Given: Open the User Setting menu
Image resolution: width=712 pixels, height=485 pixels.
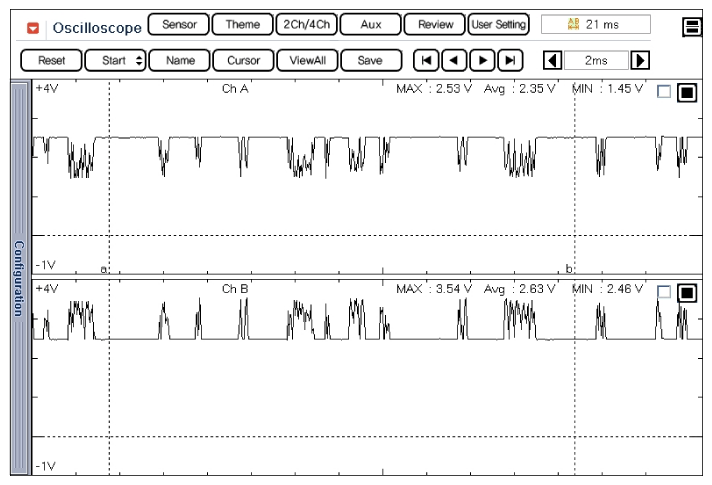Looking at the screenshot, I should tap(498, 24).
